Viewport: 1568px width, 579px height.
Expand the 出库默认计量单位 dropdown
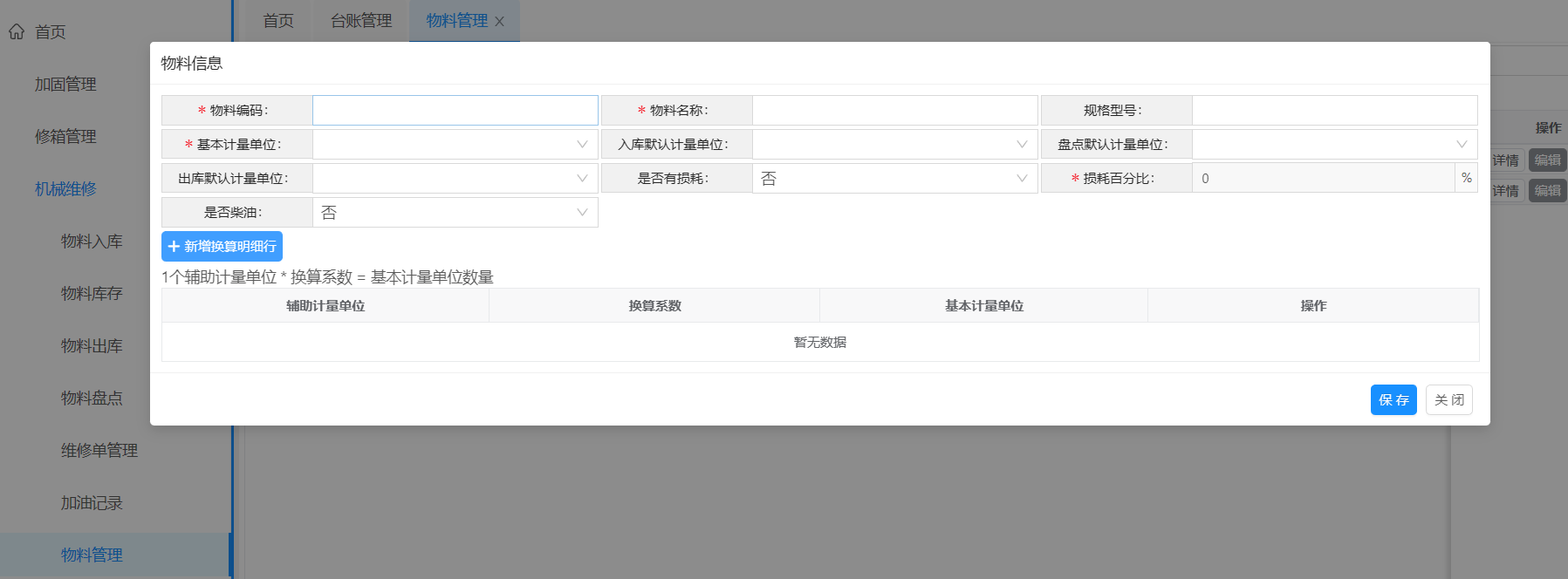pos(455,179)
